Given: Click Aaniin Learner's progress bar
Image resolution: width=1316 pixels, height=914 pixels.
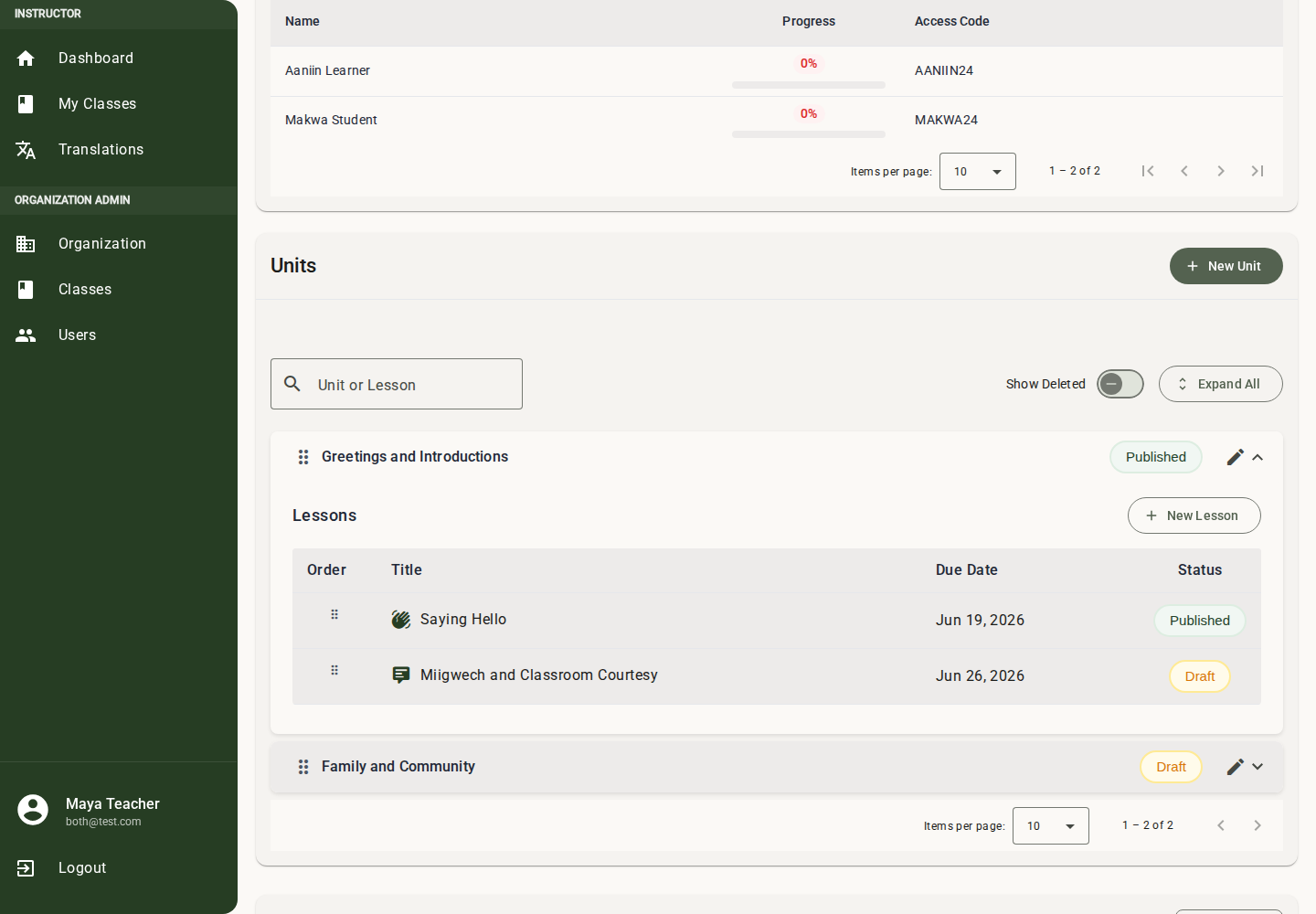Looking at the screenshot, I should pyautogui.click(x=809, y=85).
